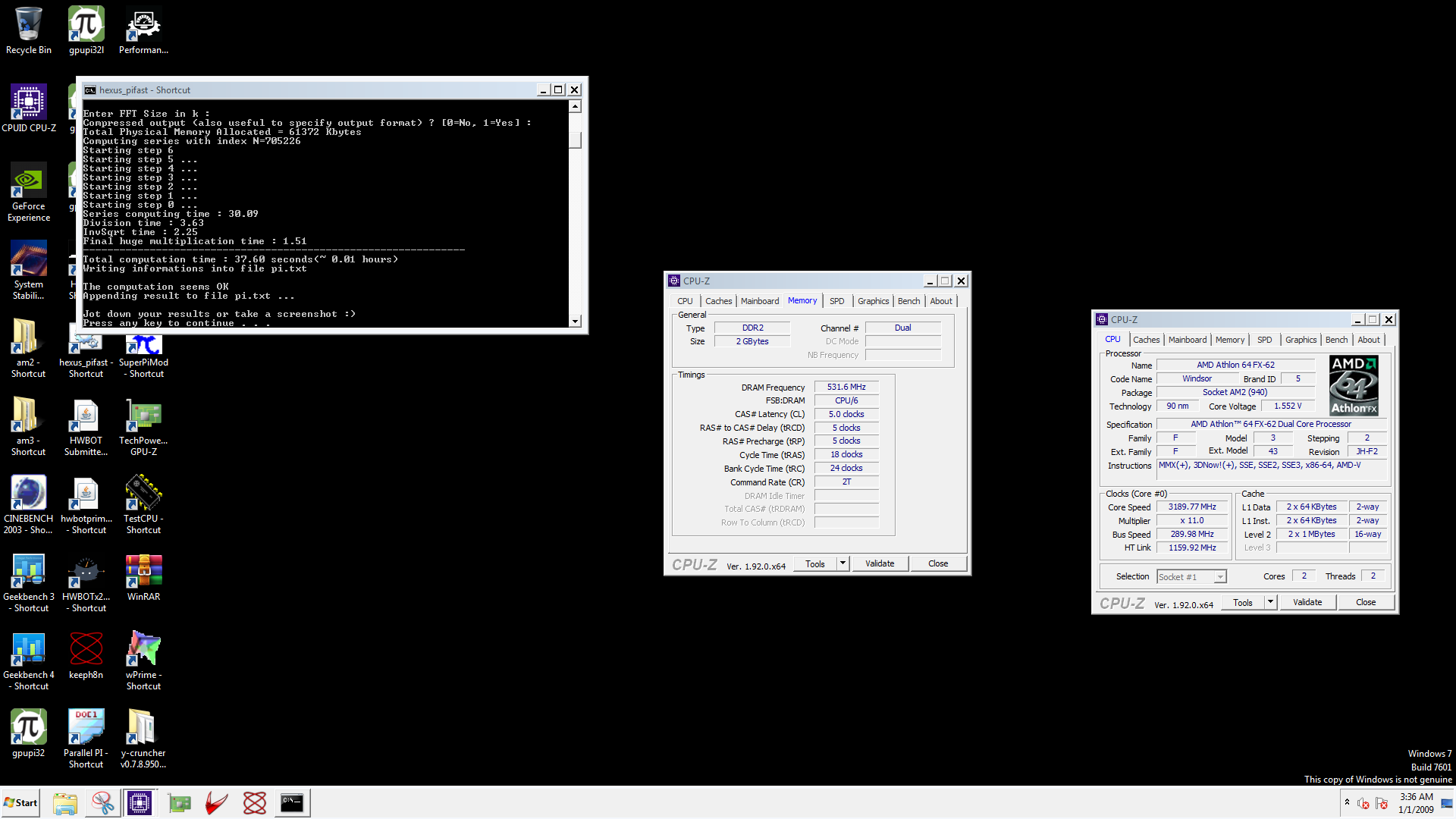Viewport: 1456px width, 819px height.
Task: Open Mainboard tab in right CPU-Z window
Action: pos(1188,340)
